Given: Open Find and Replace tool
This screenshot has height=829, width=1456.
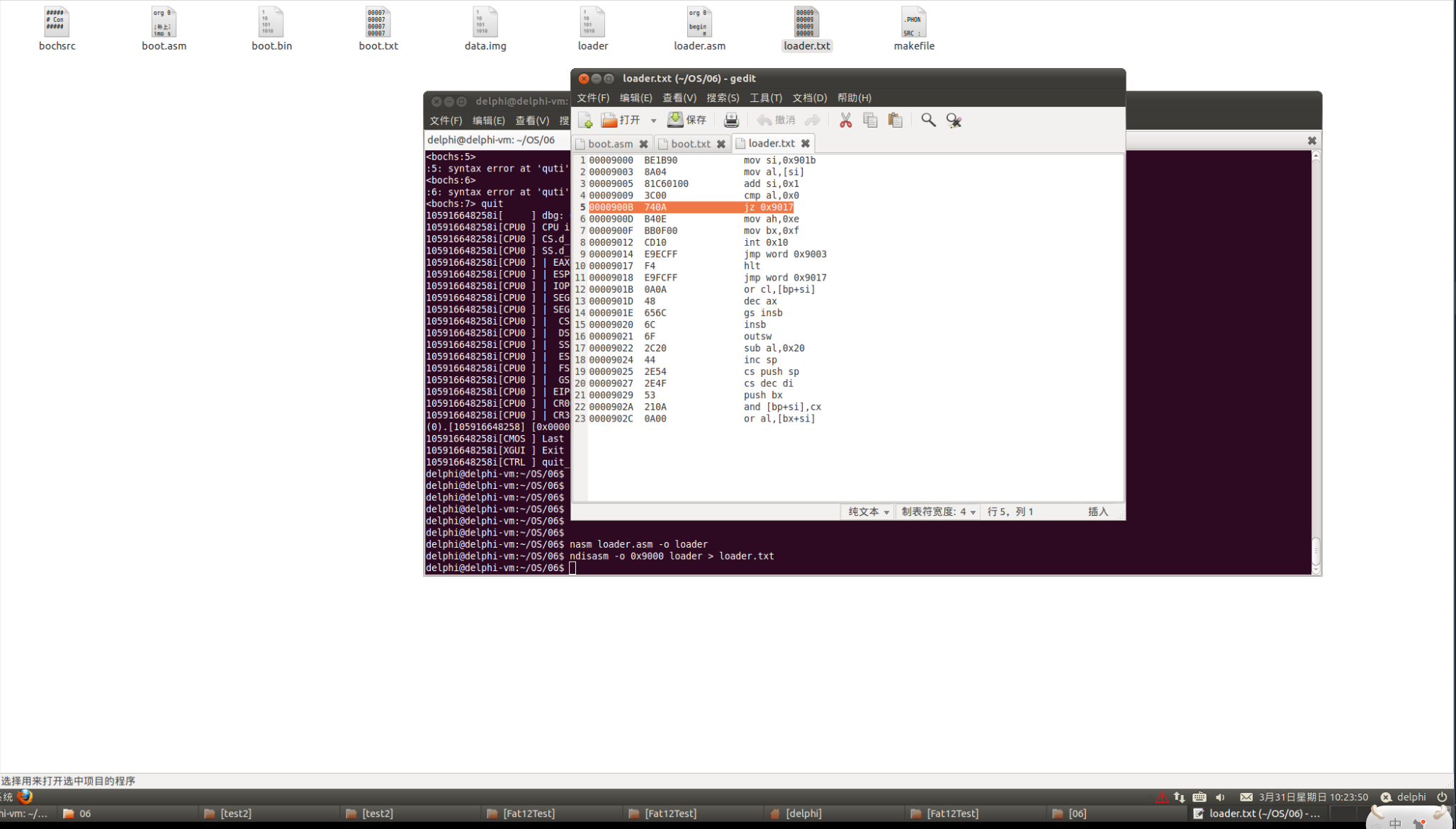Looking at the screenshot, I should 954,120.
